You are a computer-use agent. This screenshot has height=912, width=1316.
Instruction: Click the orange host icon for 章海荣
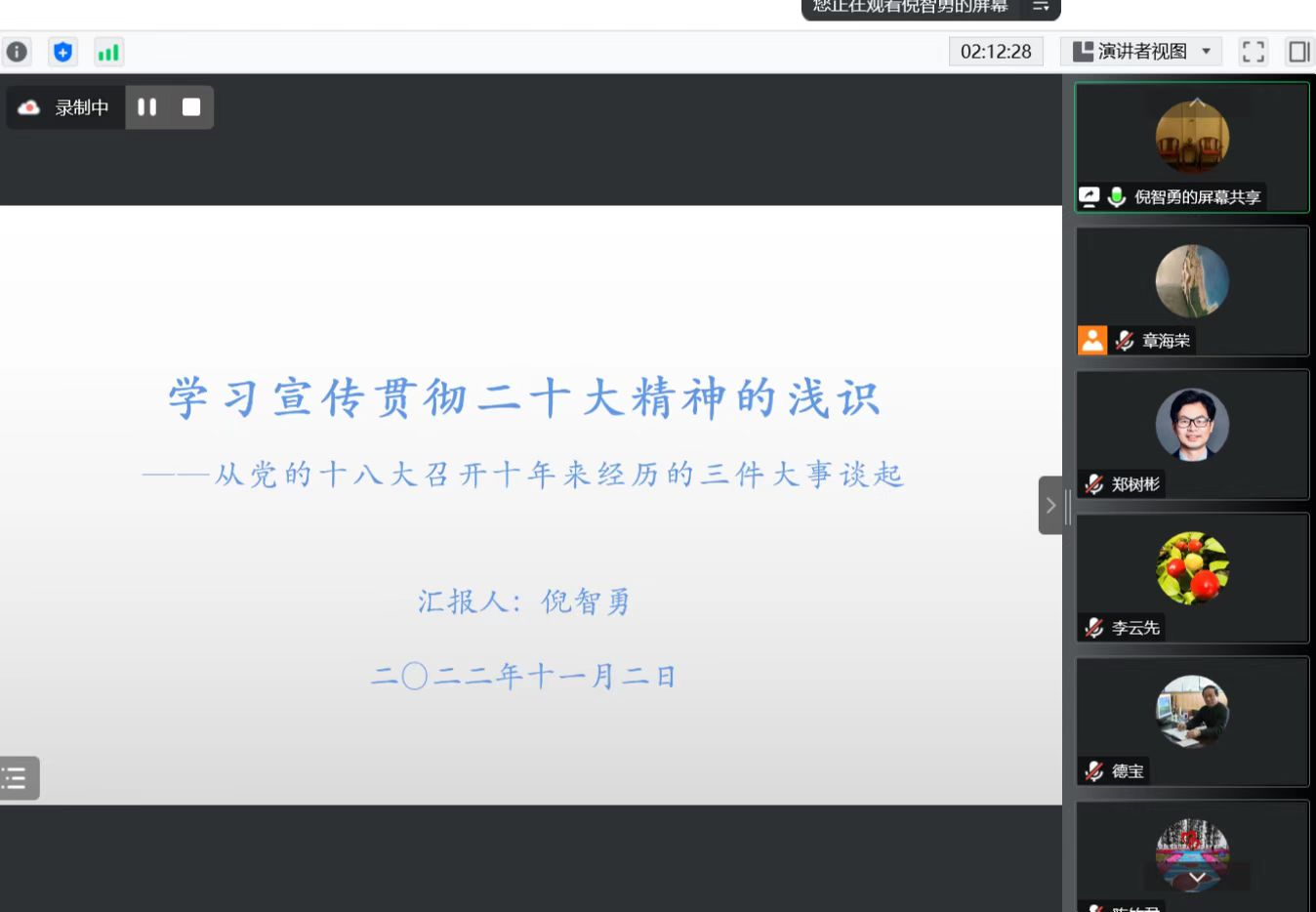1092,340
